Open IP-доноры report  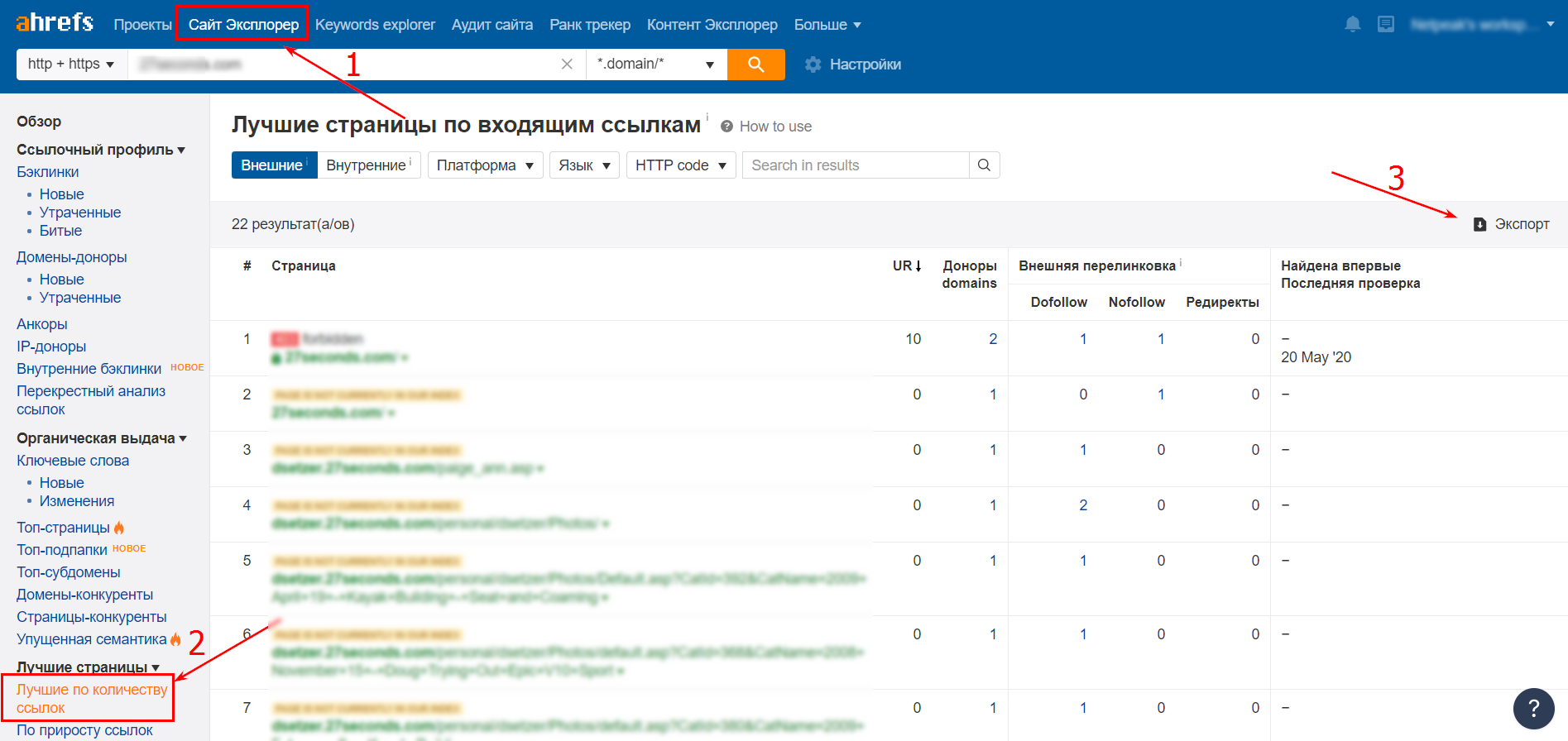(51, 347)
